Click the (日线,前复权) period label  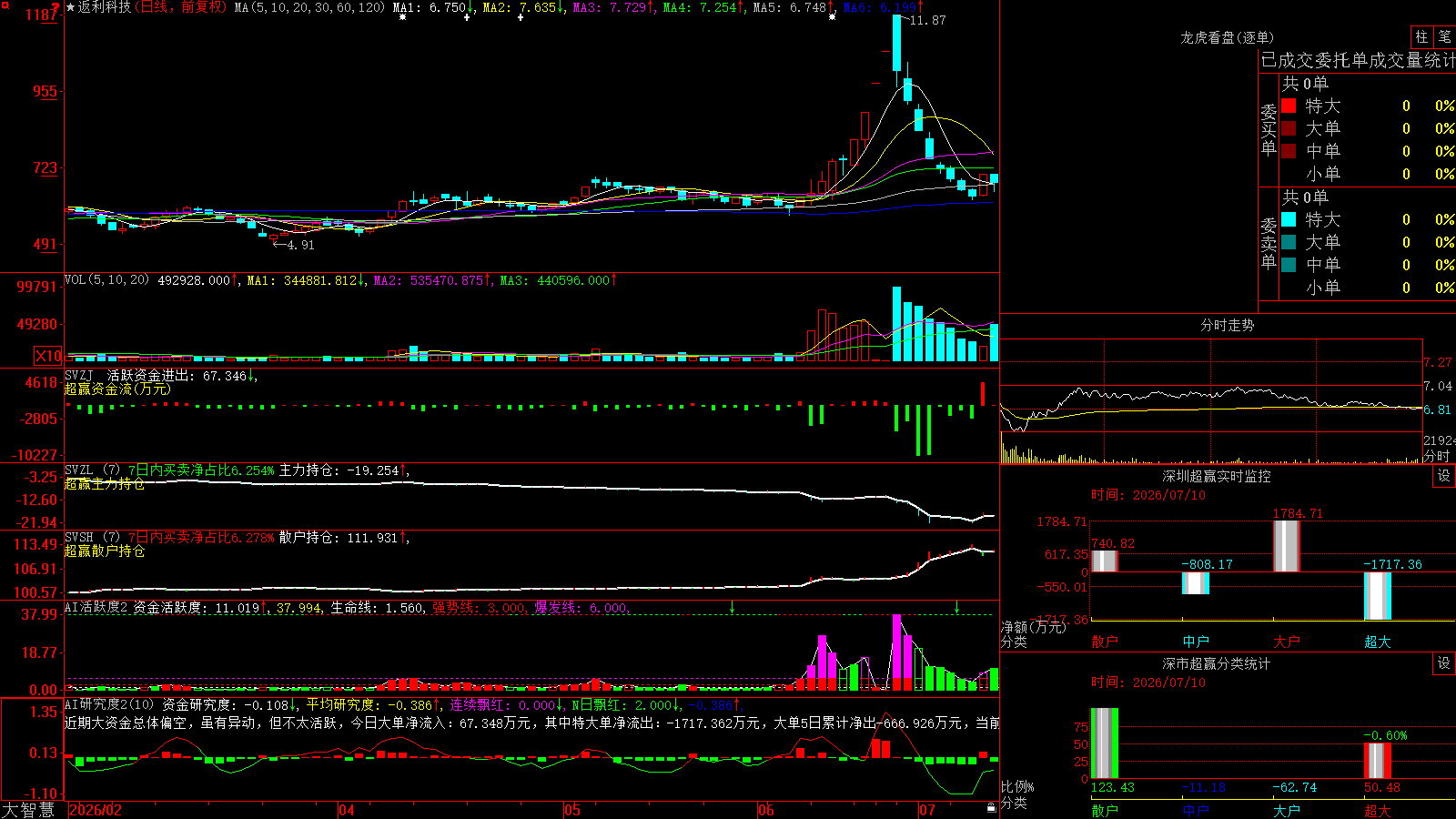click(180, 7)
